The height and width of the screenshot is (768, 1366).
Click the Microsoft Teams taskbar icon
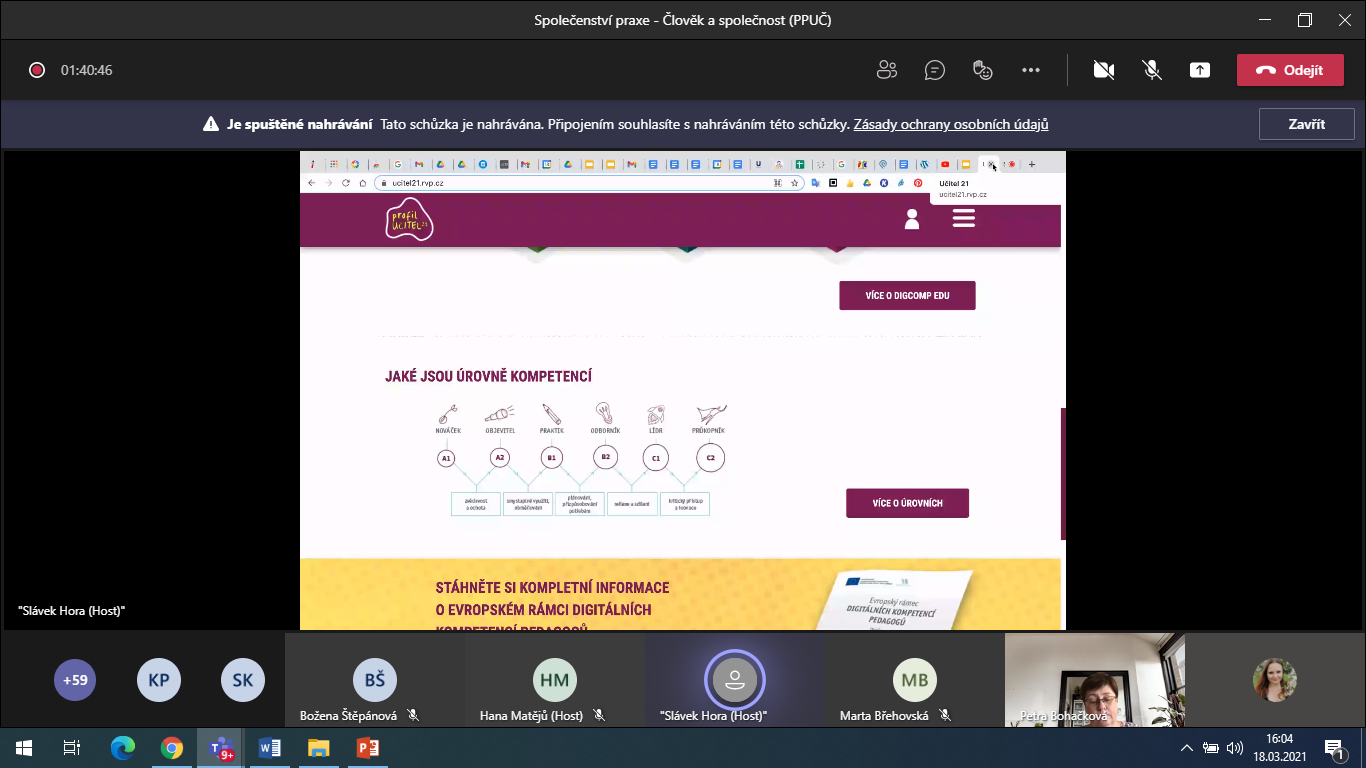[221, 748]
